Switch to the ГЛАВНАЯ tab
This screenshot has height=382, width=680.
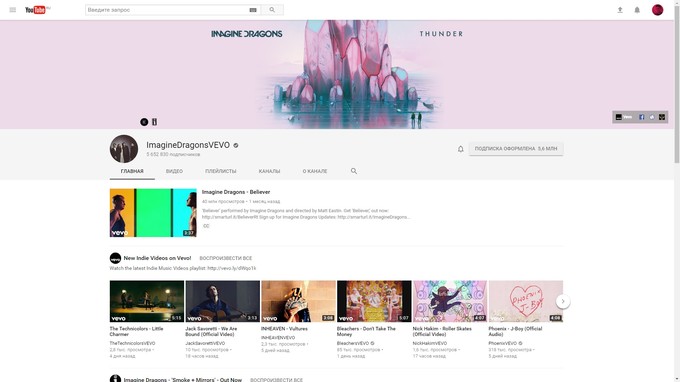coord(132,171)
